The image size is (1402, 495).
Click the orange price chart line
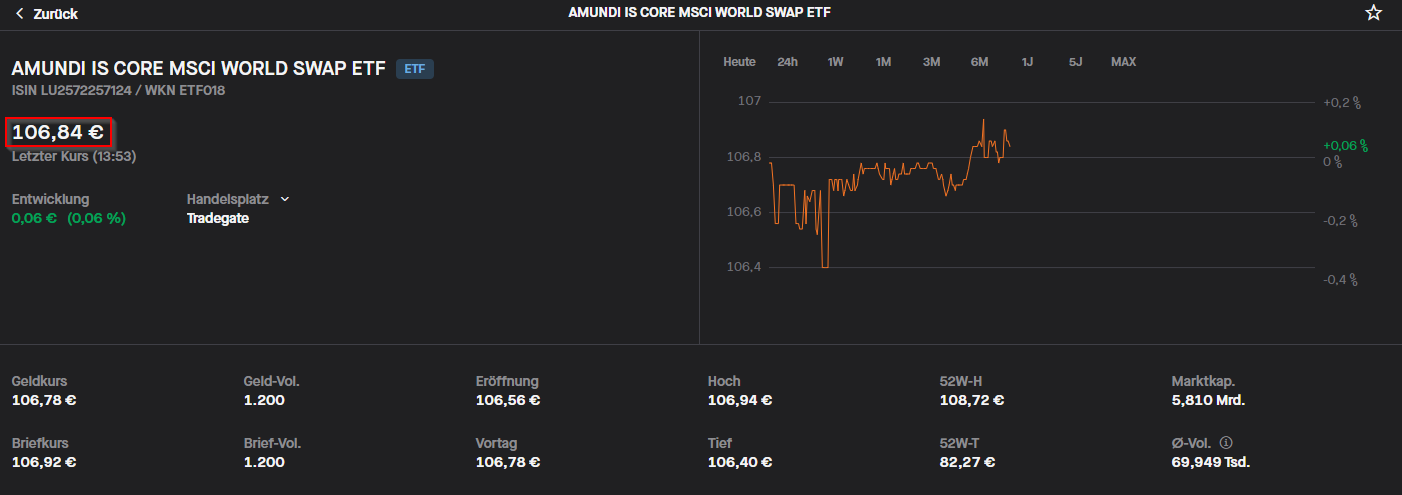(900, 167)
